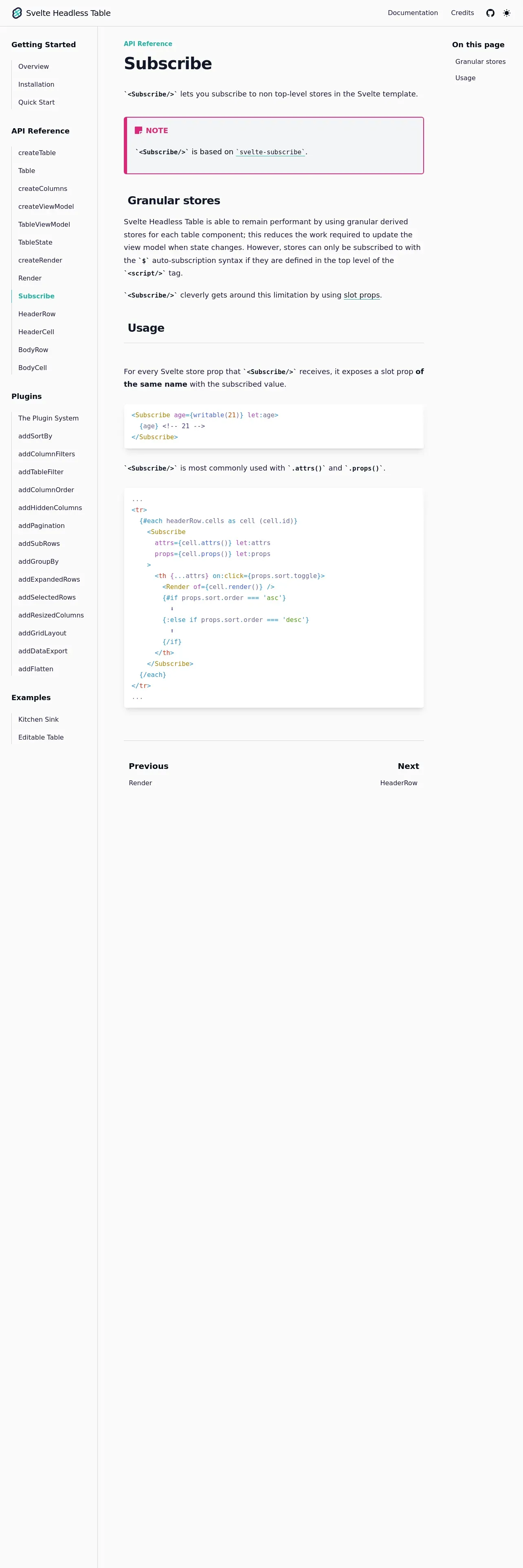Follow the slot props link
The image size is (523, 1568).
pos(362,295)
